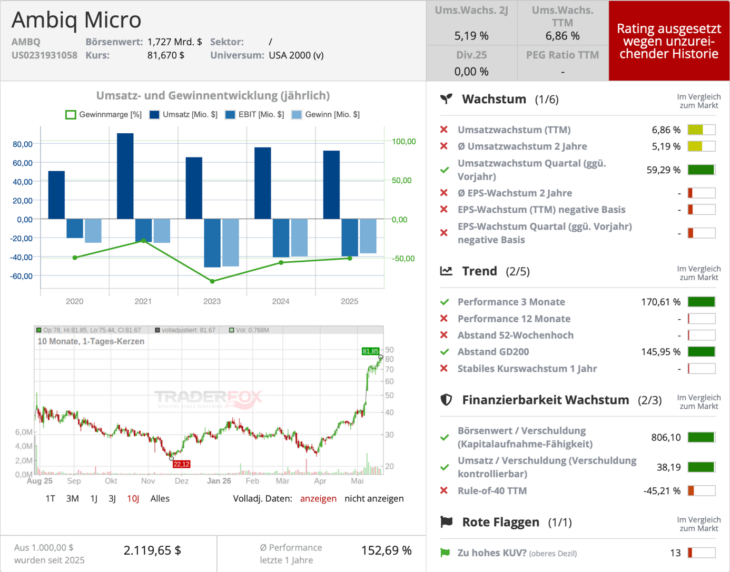Viewport: 730px width, 572px height.
Task: Switch chart range to 3J
Action: click(112, 498)
